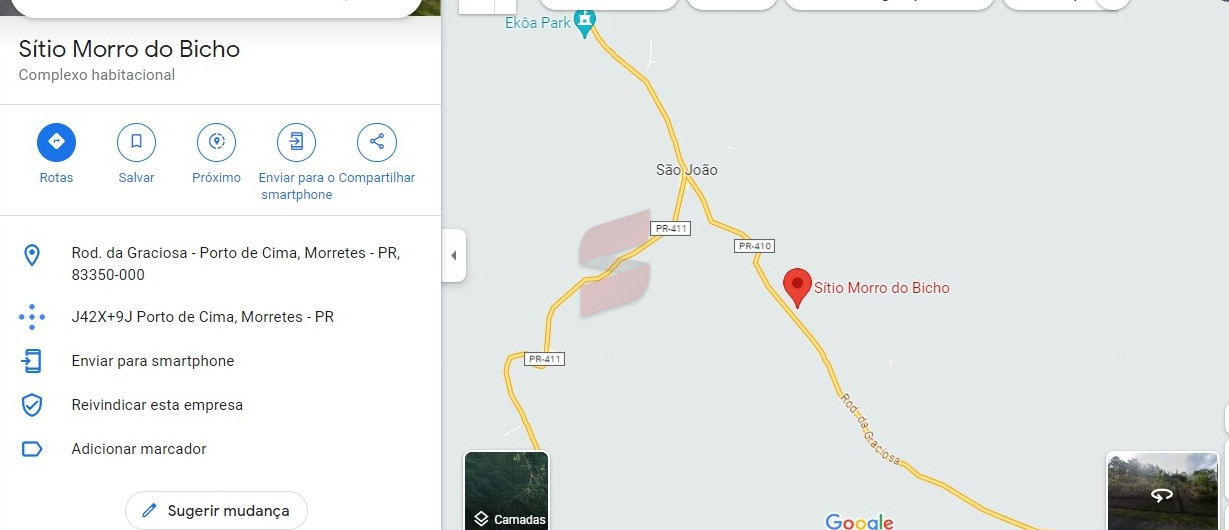This screenshot has height=530, width=1229.
Task: Click the plus code dots icon
Action: click(x=32, y=317)
